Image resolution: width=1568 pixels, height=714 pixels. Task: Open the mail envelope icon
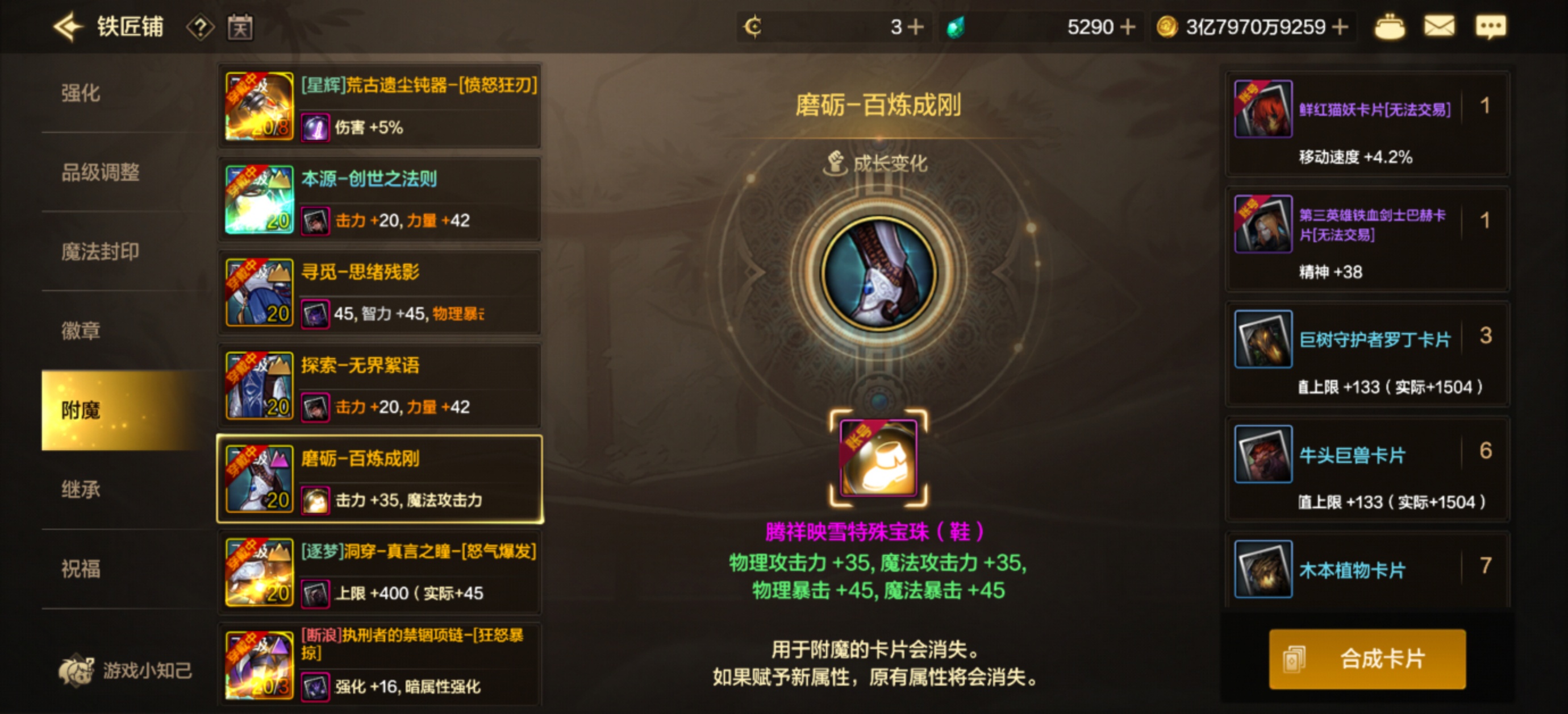coord(1439,27)
